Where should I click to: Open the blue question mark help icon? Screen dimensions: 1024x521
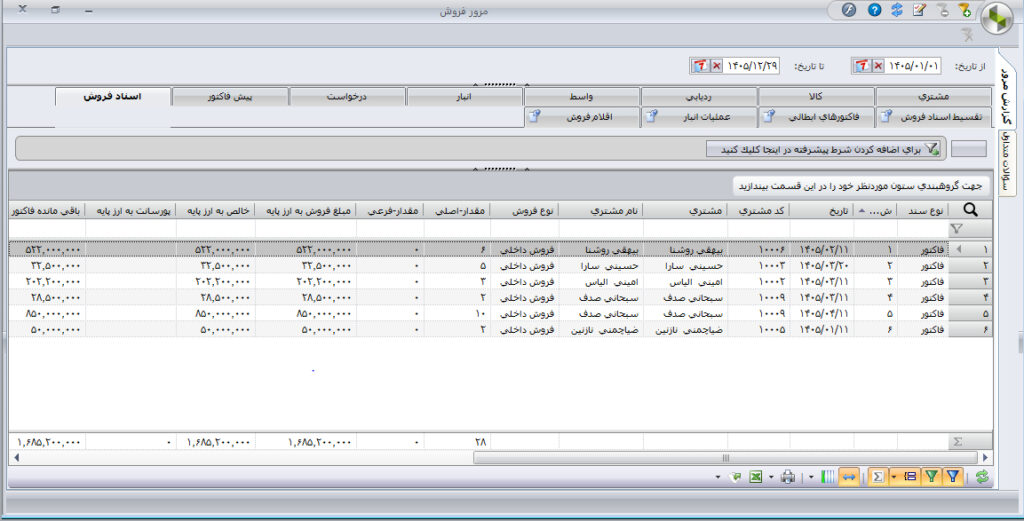874,10
